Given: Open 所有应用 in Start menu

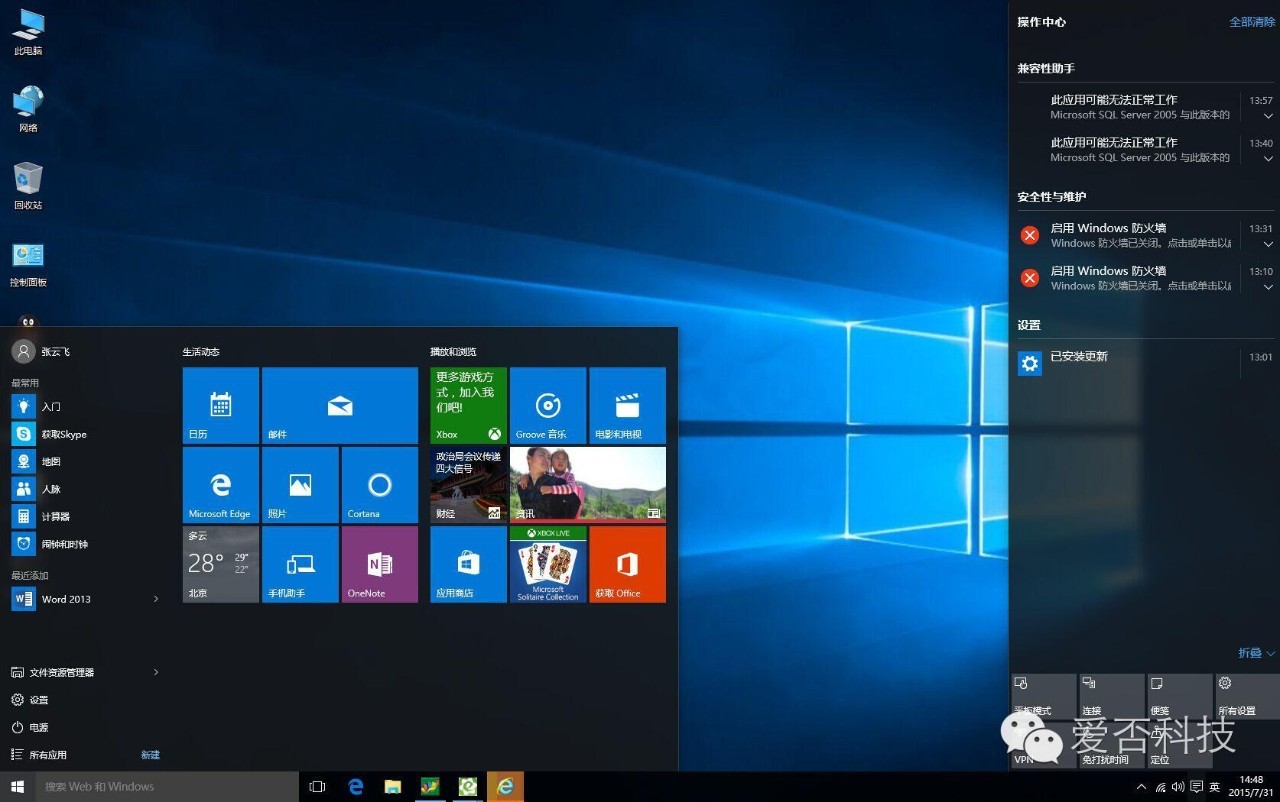Looking at the screenshot, I should [x=48, y=755].
